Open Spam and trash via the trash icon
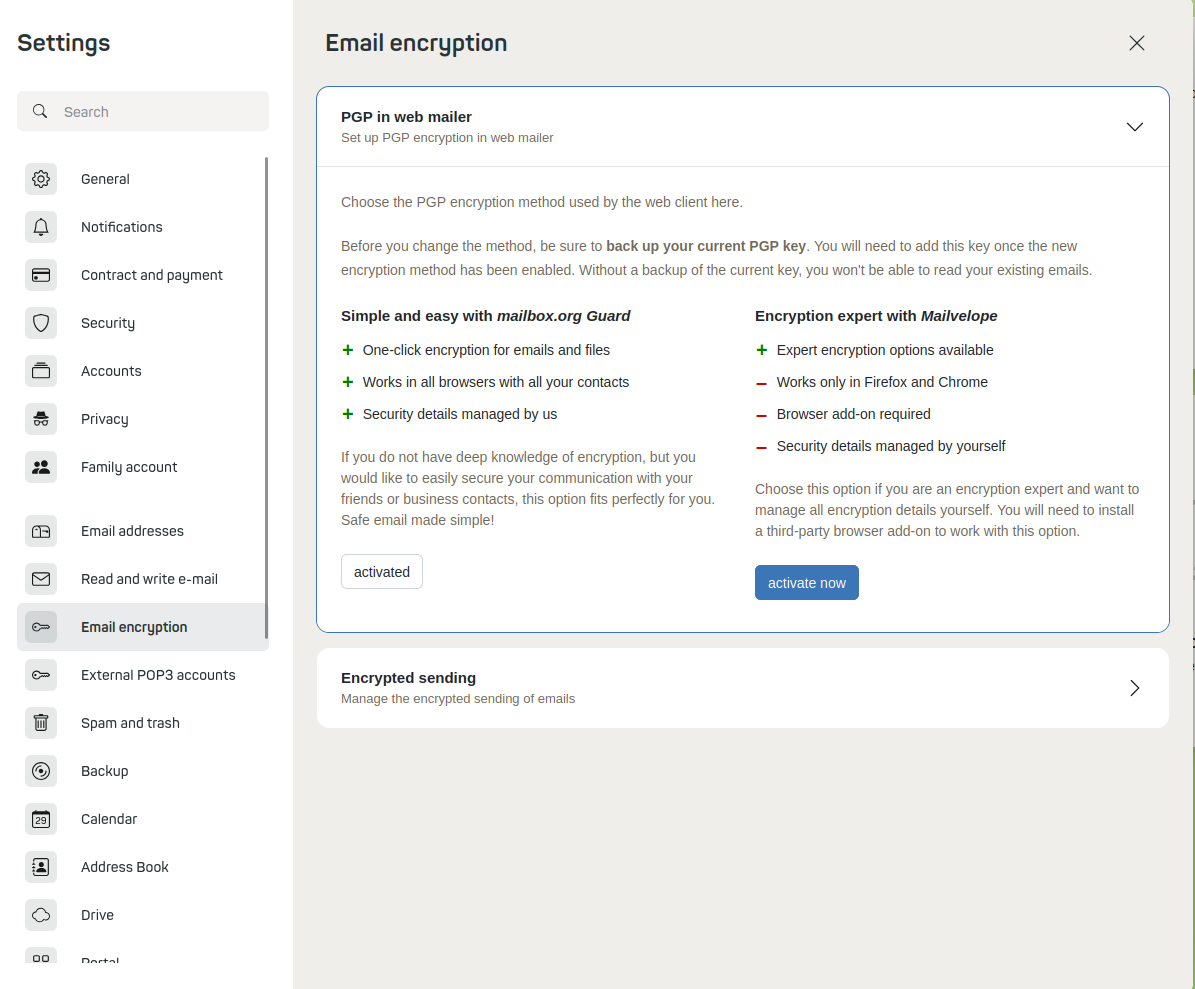 [x=41, y=723]
